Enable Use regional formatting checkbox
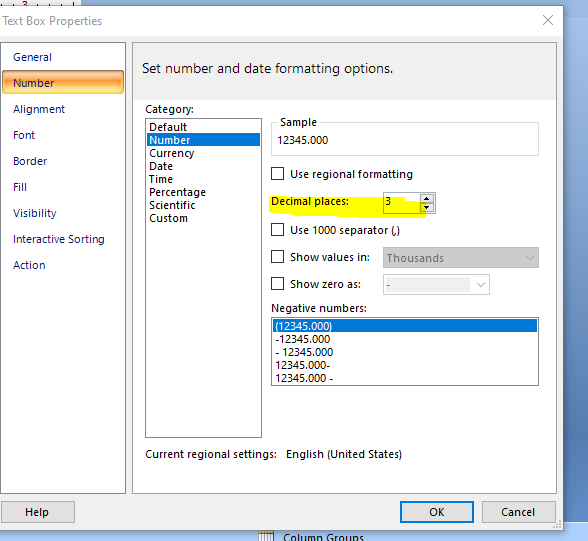Viewport: 588px width, 541px height. [278, 174]
